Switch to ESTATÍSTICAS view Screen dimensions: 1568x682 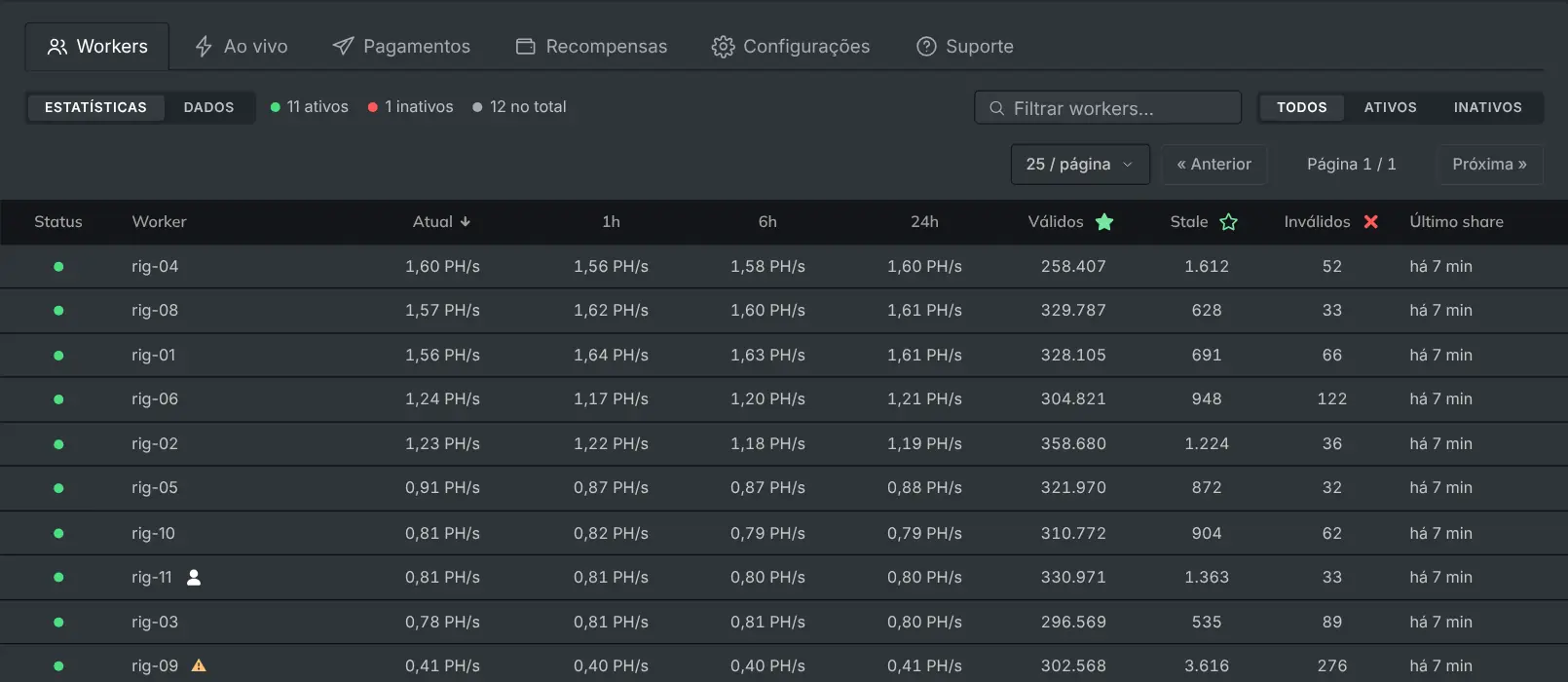95,107
